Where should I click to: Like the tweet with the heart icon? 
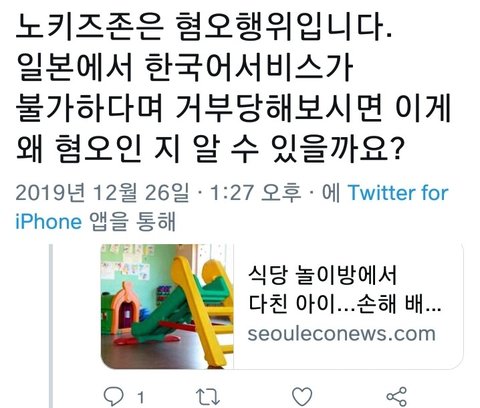click(x=302, y=396)
